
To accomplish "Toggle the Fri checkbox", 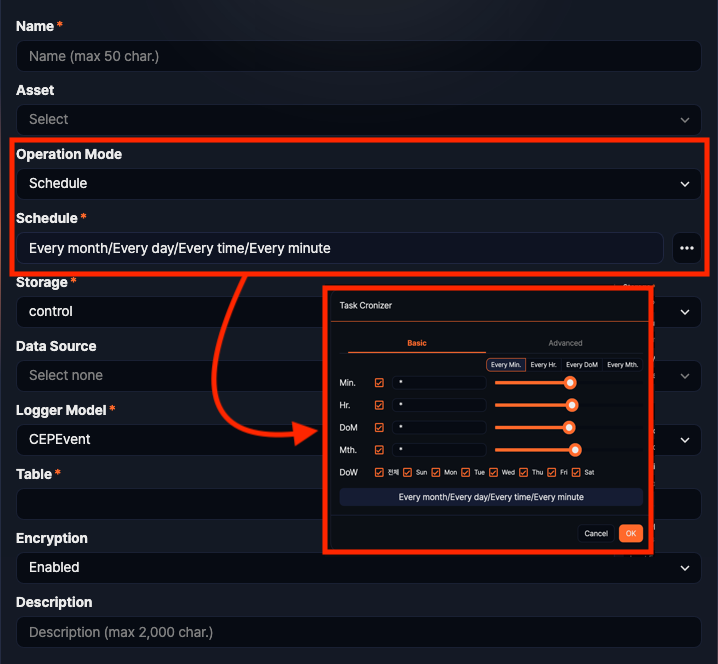I will (x=552, y=472).
